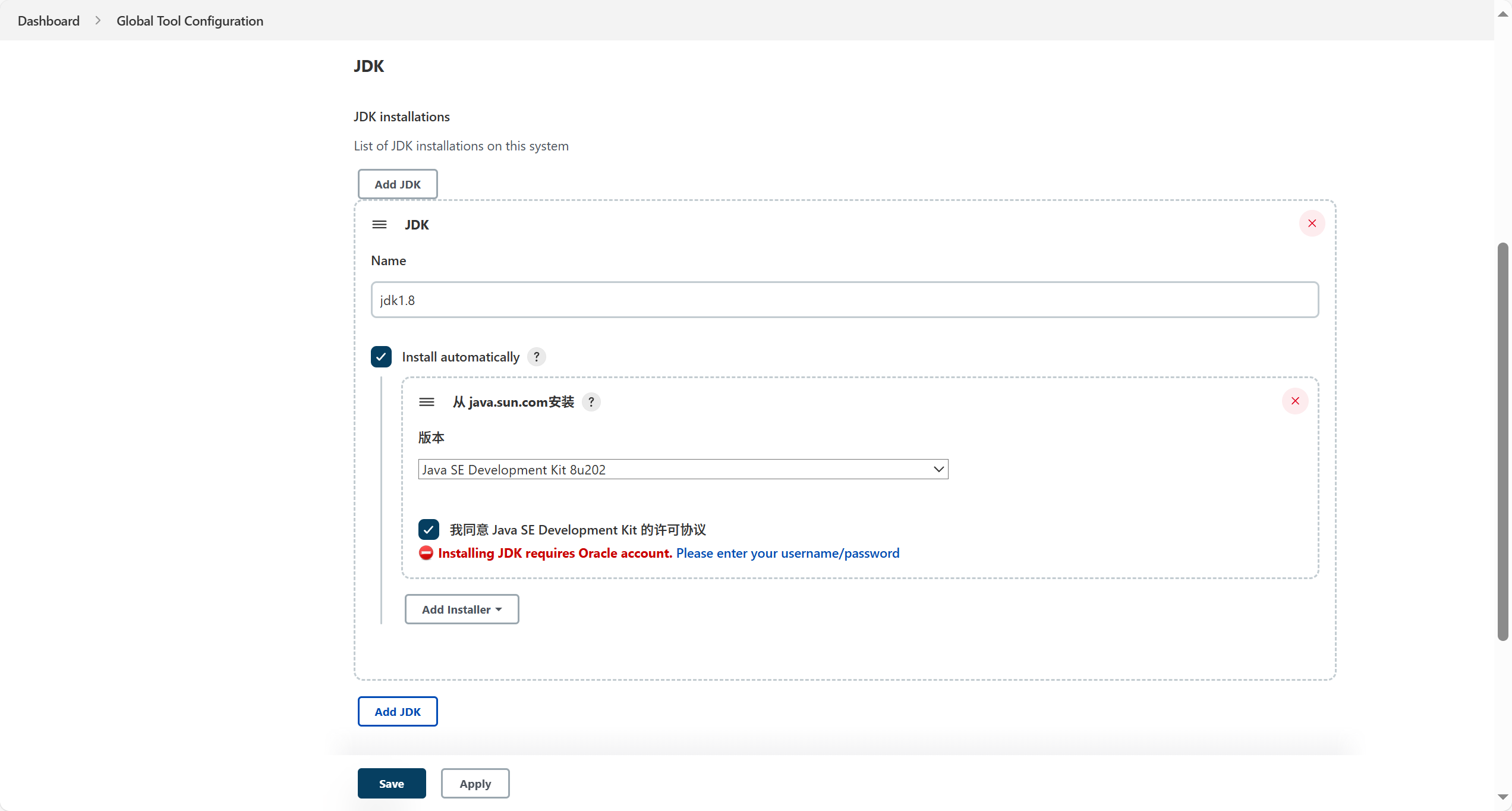Click breadcrumb chevron after Dashboard
Image resolution: width=1512 pixels, height=811 pixels.
[x=98, y=21]
